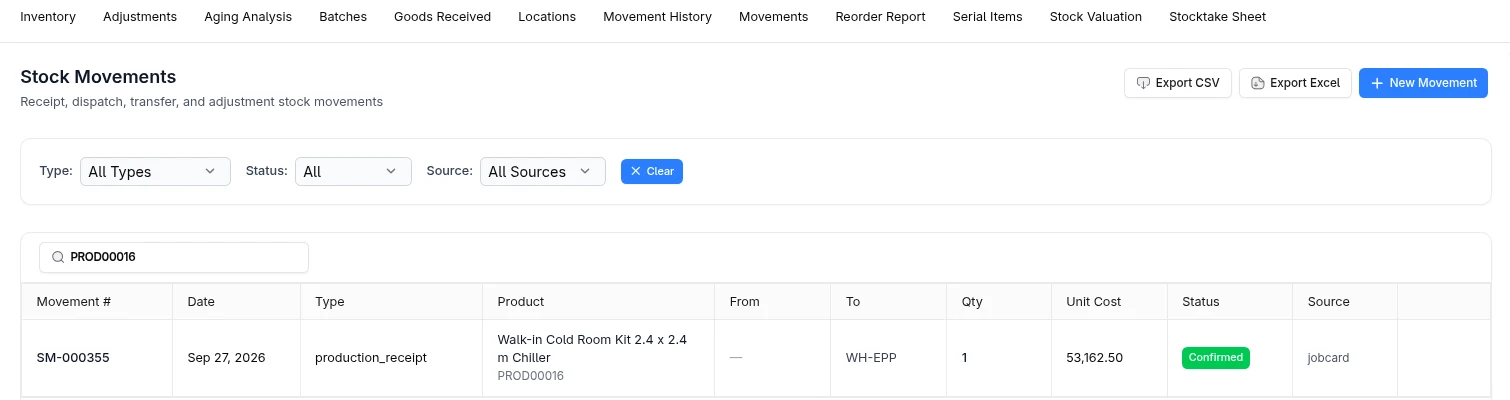Viewport: 1510px width, 400px height.
Task: Open the Stock Valuation tab
Action: point(1096,17)
